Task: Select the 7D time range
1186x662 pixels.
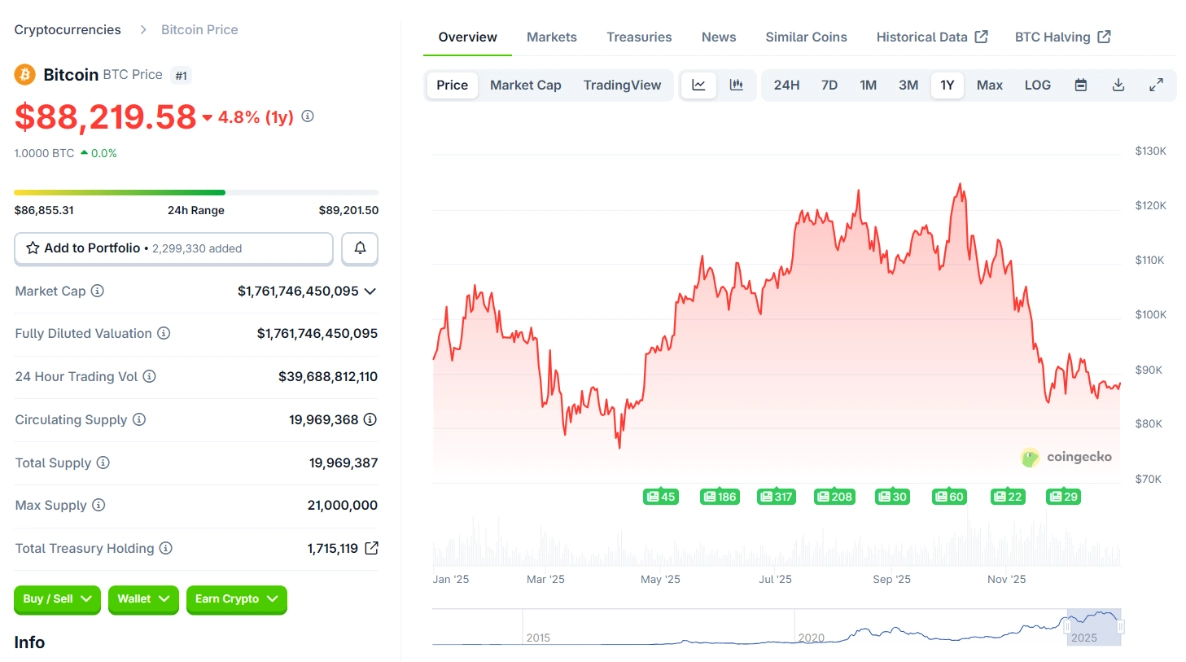Action: (829, 85)
